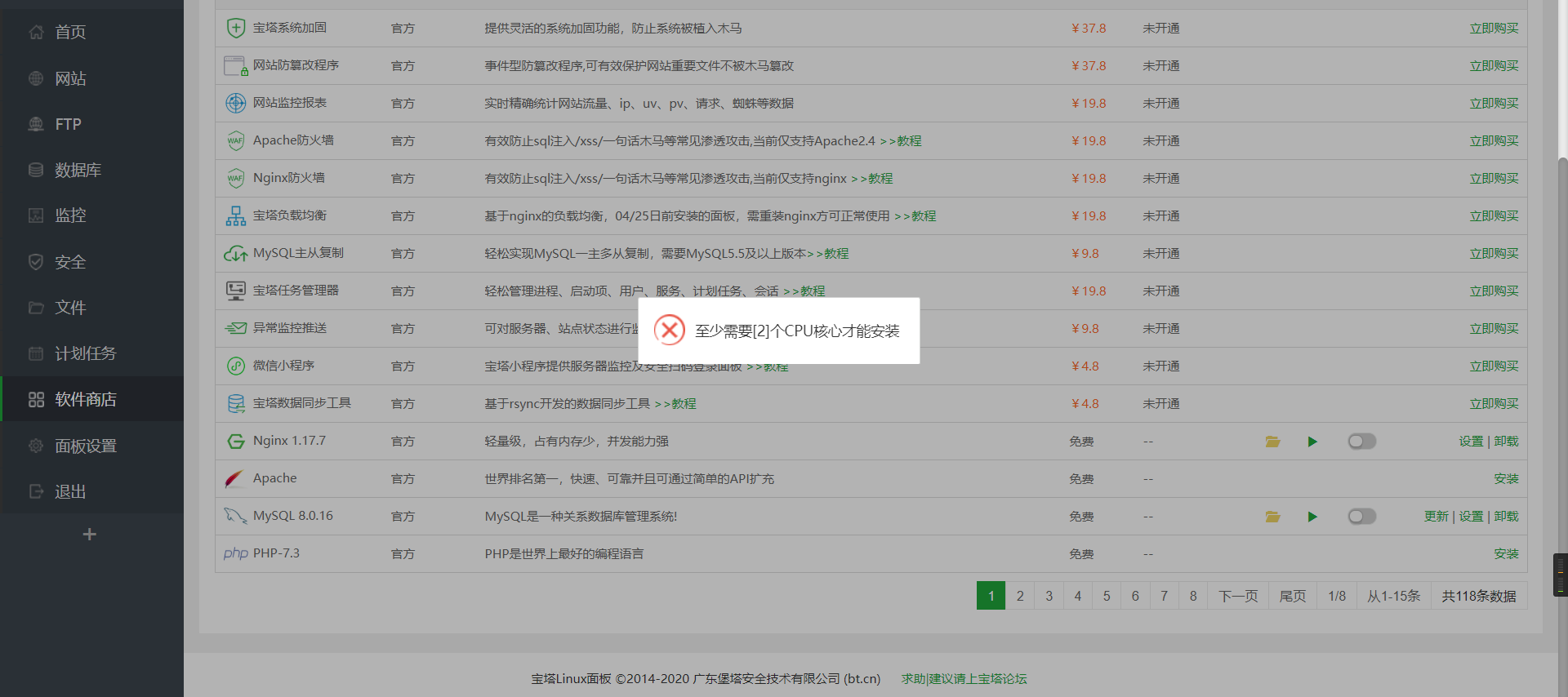
Task: Click the 宝塔任务管理器 icon
Action: coord(235,291)
